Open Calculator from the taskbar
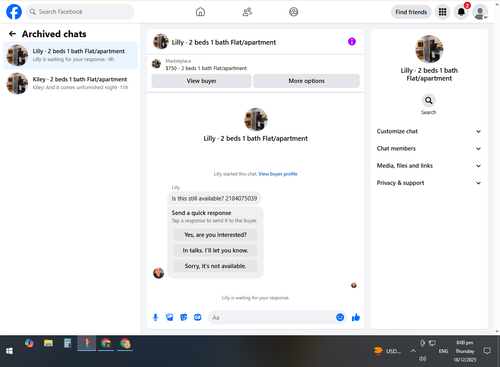This screenshot has height=367, width=500. 67,343
